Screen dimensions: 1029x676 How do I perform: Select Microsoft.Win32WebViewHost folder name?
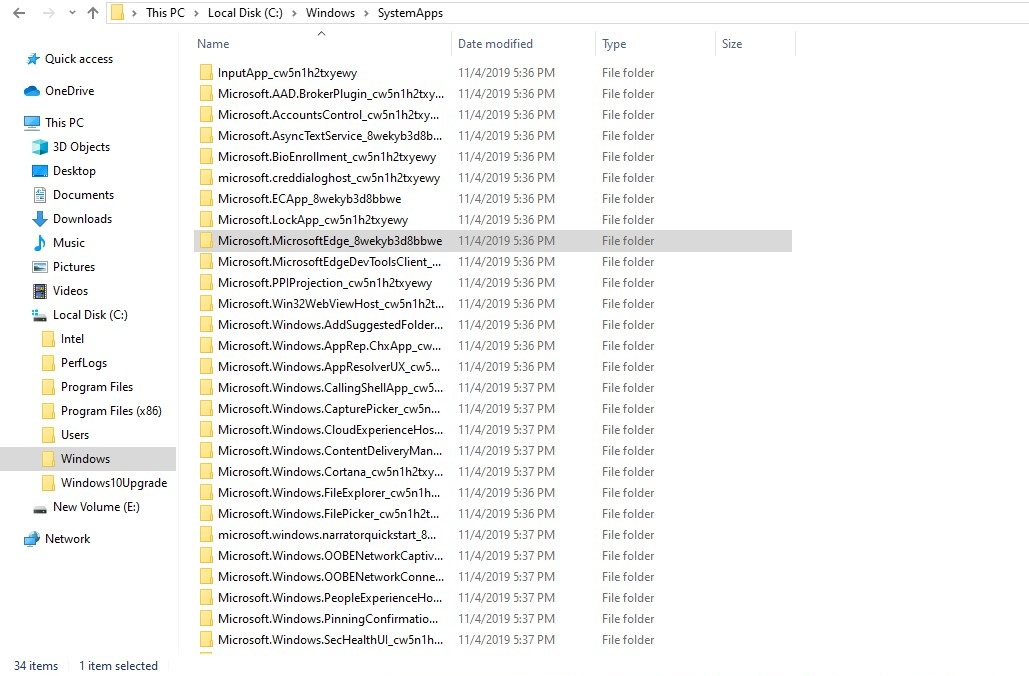331,304
